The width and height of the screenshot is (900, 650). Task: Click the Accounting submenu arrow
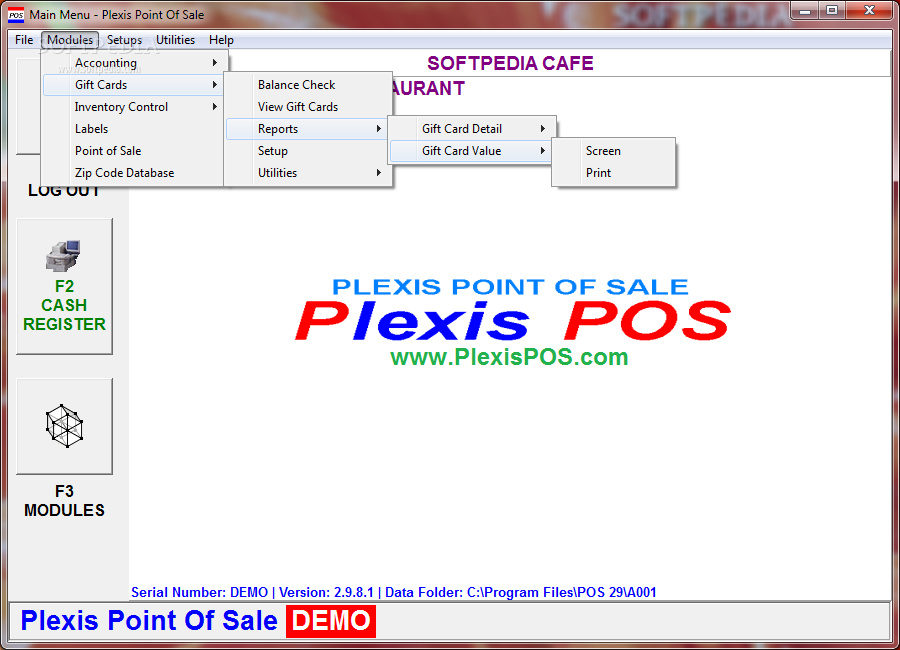215,63
